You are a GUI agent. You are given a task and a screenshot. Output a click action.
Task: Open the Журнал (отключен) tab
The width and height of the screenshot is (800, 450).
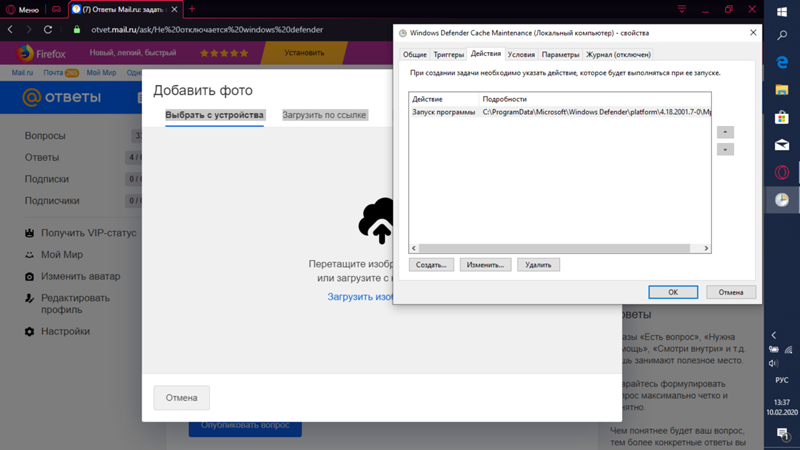pyautogui.click(x=618, y=54)
